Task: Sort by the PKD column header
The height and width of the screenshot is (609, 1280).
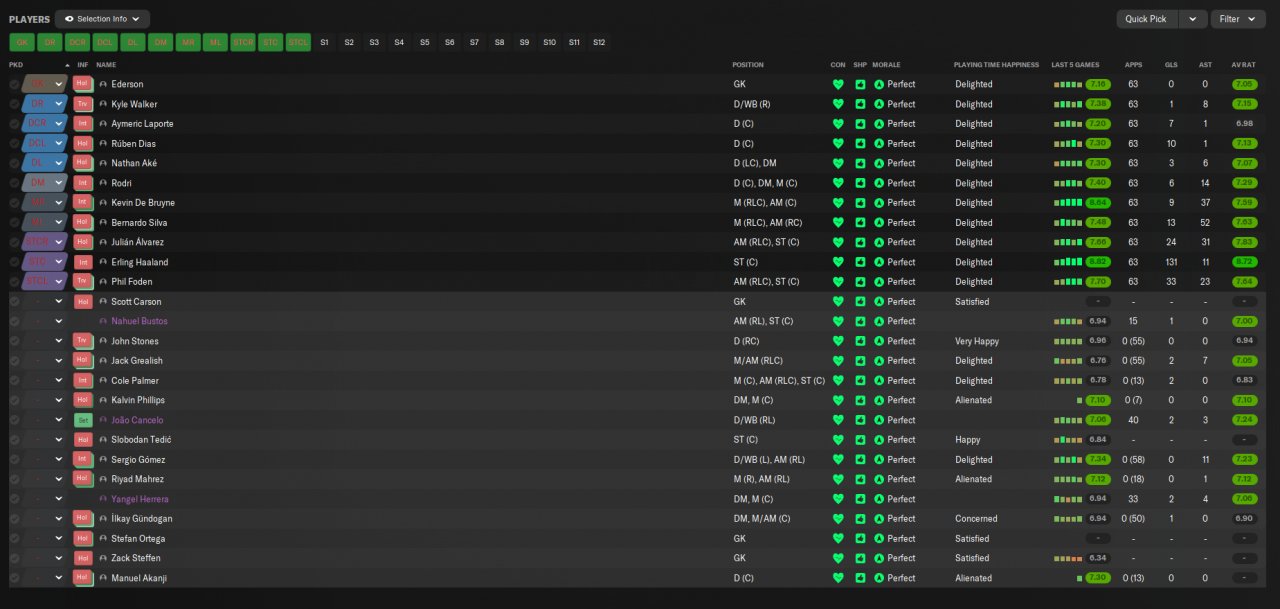Action: (x=15, y=65)
